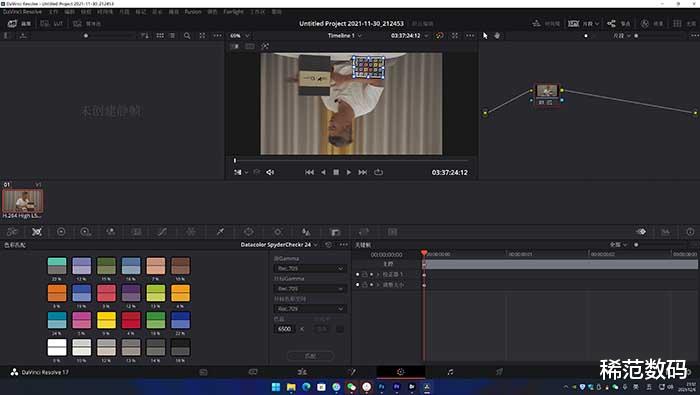Select the hand pan tool in node editor
700x395 pixels.
coord(497,36)
